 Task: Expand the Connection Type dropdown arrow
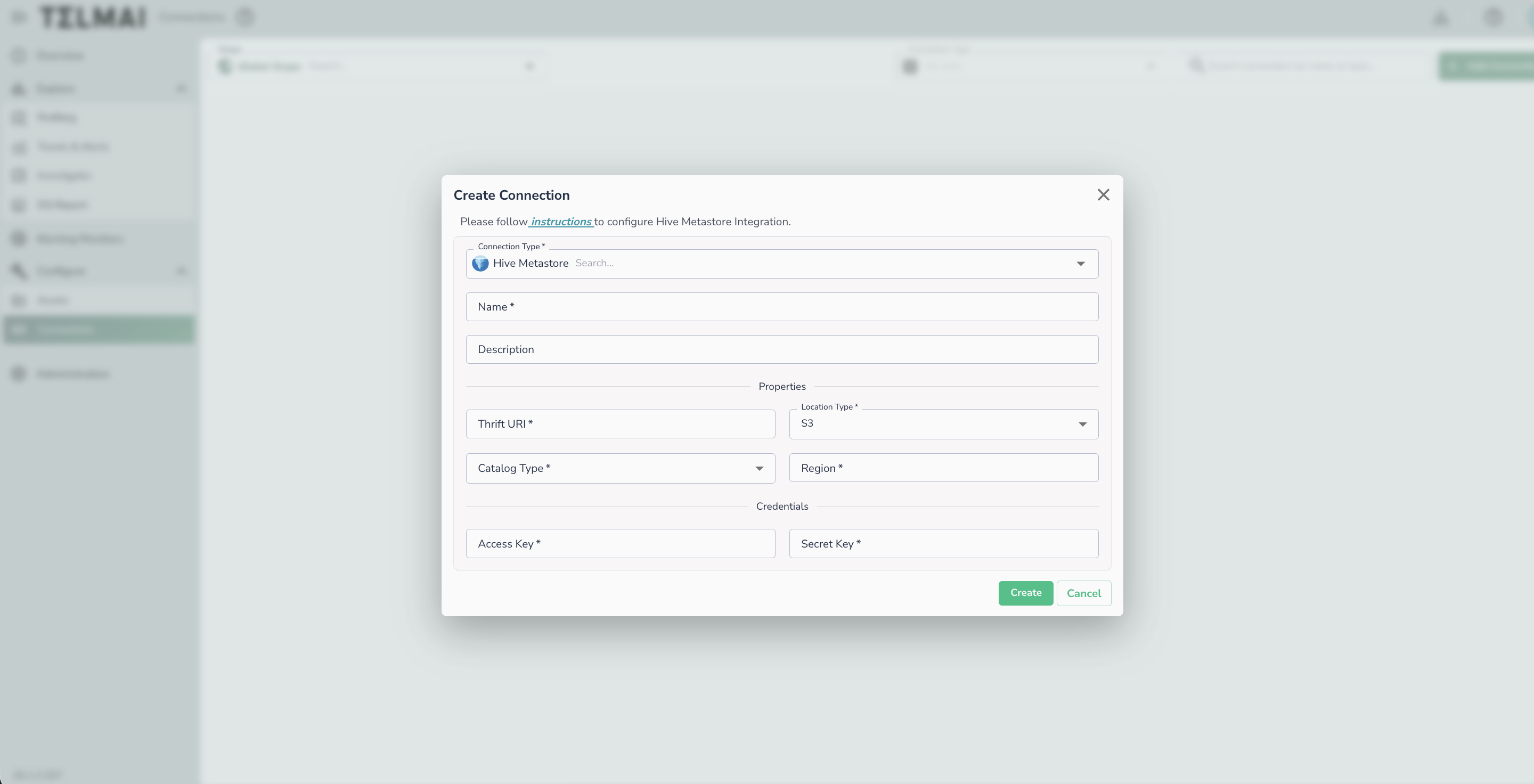(1080, 264)
